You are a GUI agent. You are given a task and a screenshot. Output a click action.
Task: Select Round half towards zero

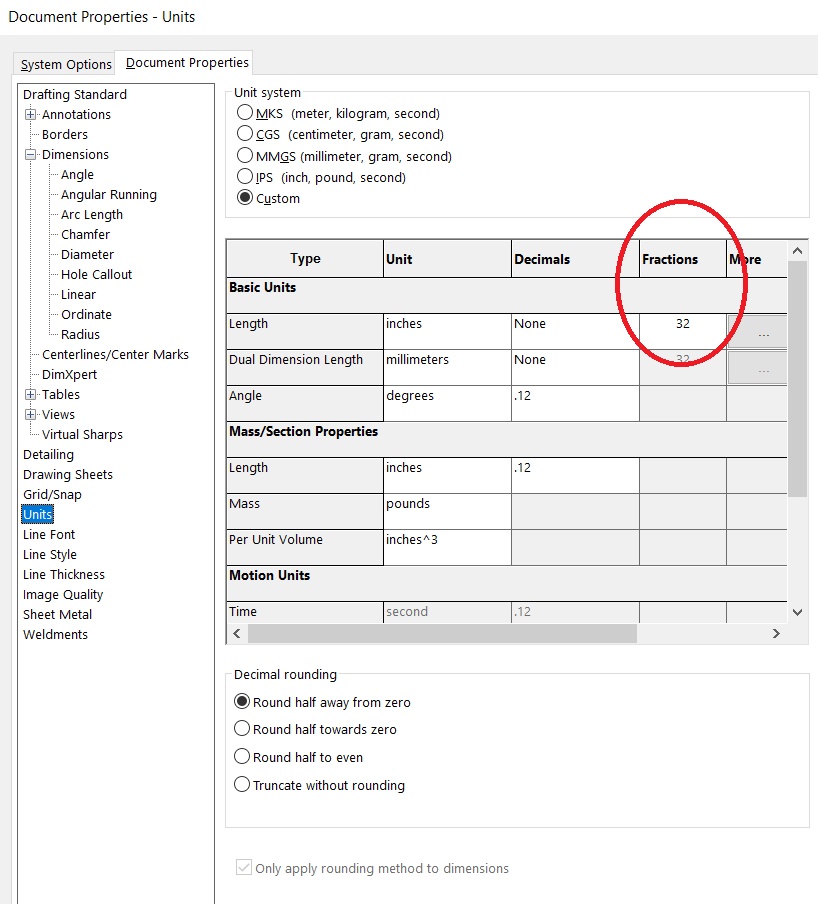tap(242, 729)
